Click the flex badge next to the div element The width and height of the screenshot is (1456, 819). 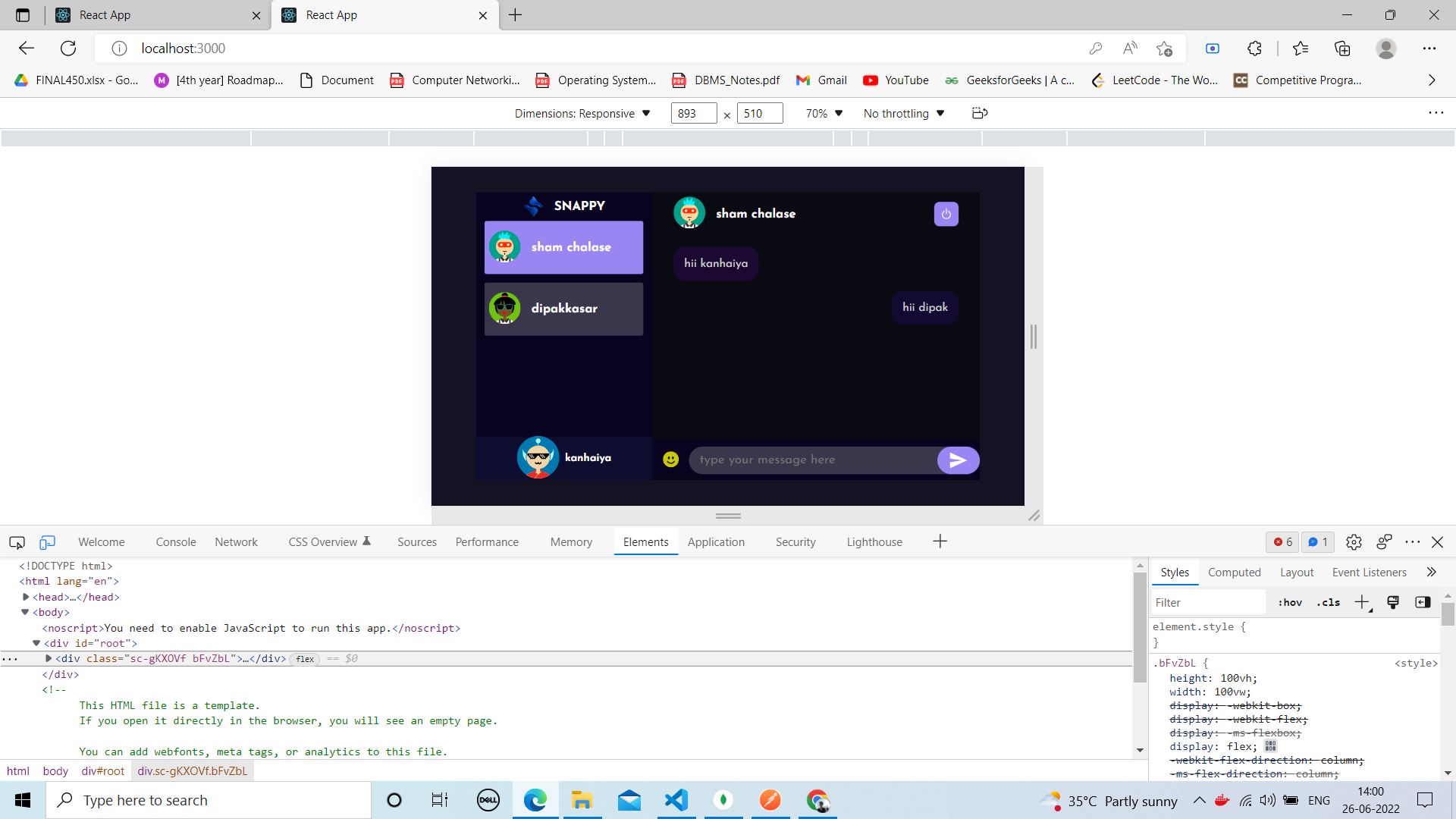(x=305, y=658)
